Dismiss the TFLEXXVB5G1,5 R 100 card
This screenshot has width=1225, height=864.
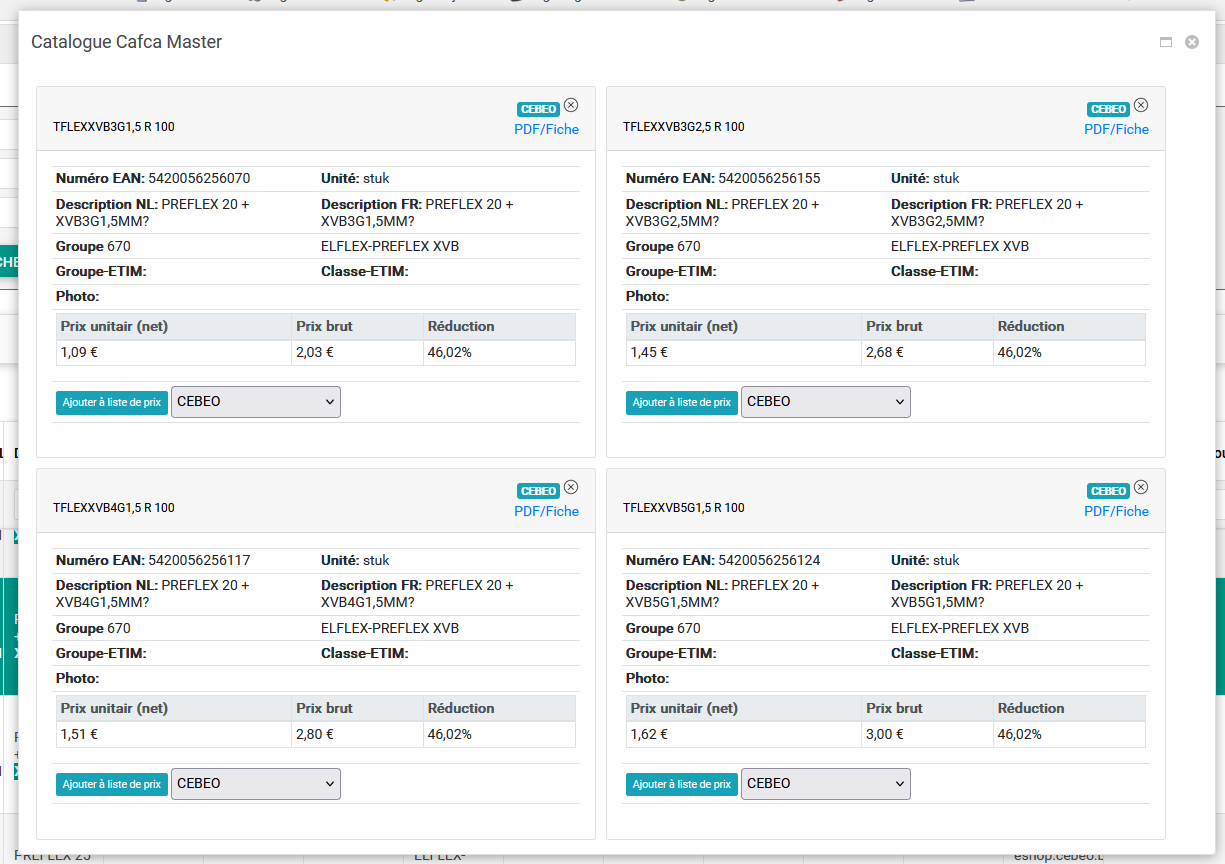1141,487
